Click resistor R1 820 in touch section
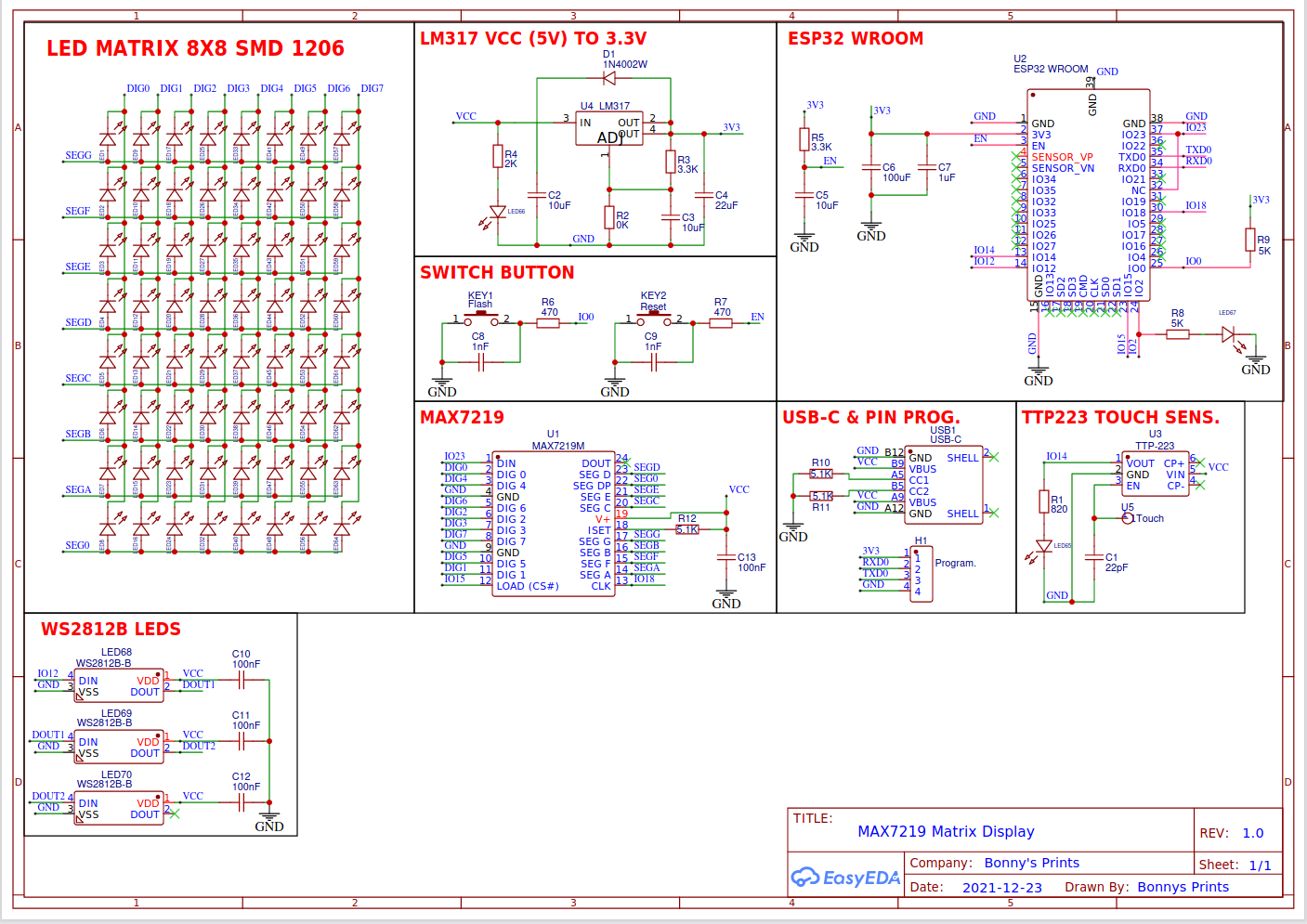This screenshot has width=1307, height=924. (1042, 501)
